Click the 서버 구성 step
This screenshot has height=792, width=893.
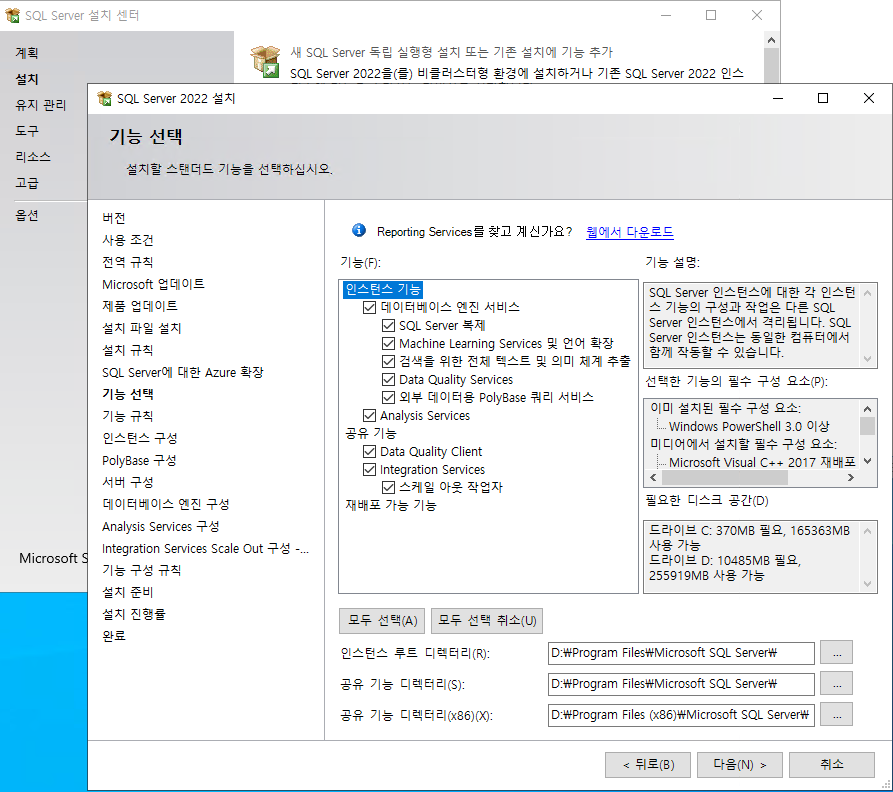pyautogui.click(x=128, y=482)
